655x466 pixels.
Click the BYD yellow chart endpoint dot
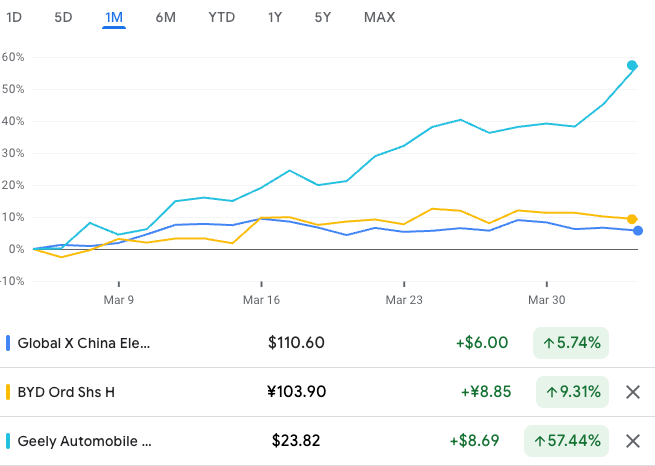coord(632,219)
